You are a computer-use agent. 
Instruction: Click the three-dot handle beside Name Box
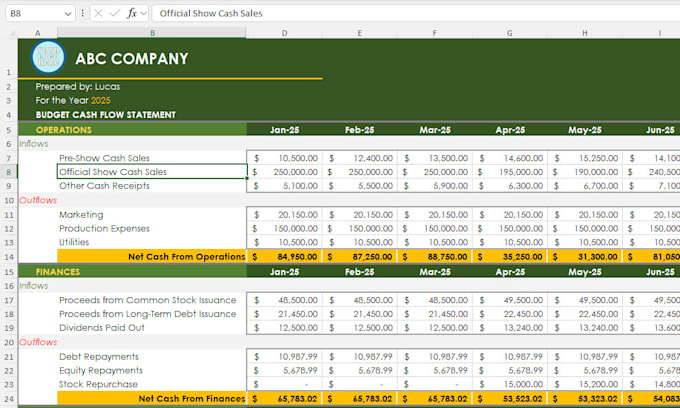point(82,13)
